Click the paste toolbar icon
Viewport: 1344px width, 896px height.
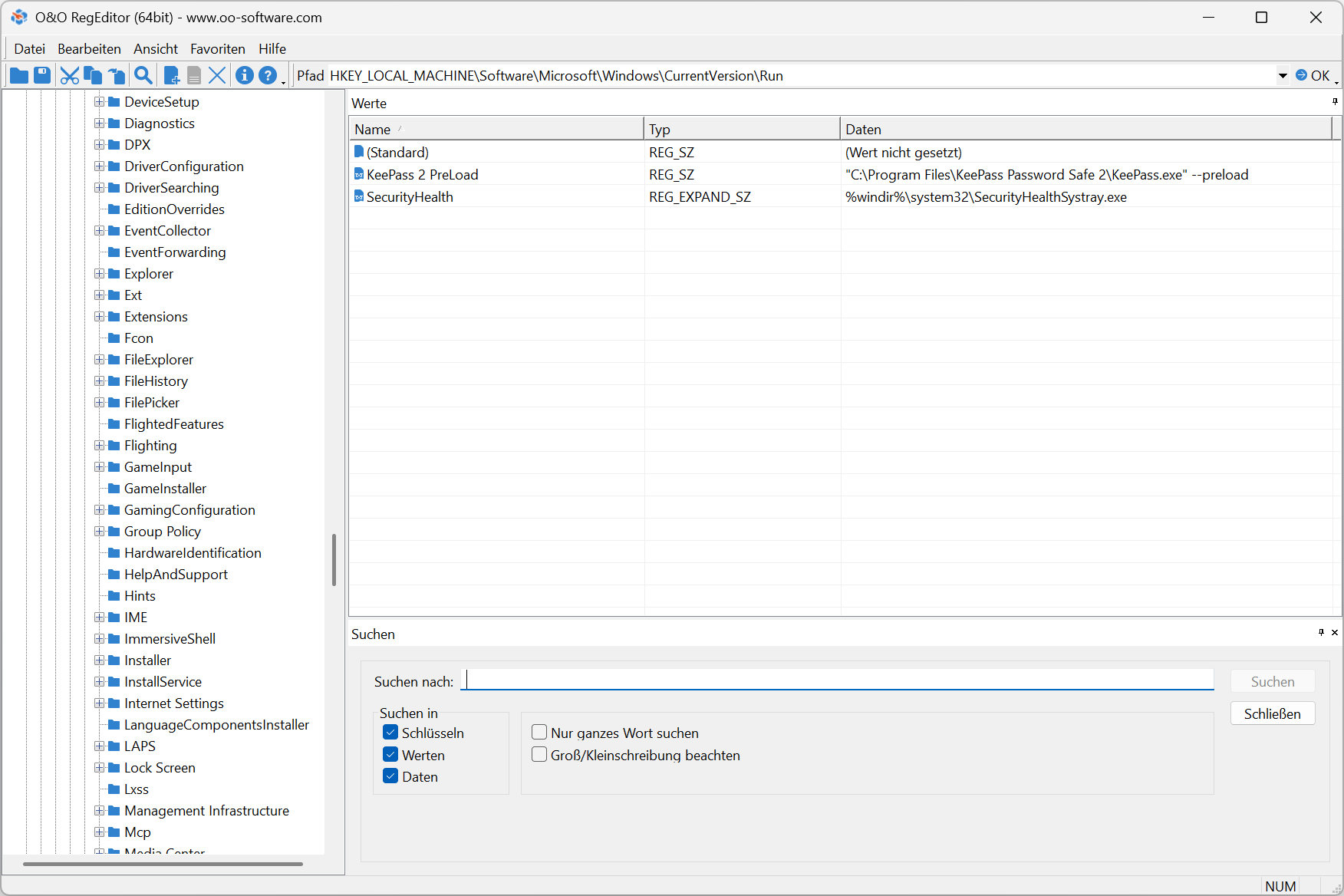pyautogui.click(x=117, y=75)
